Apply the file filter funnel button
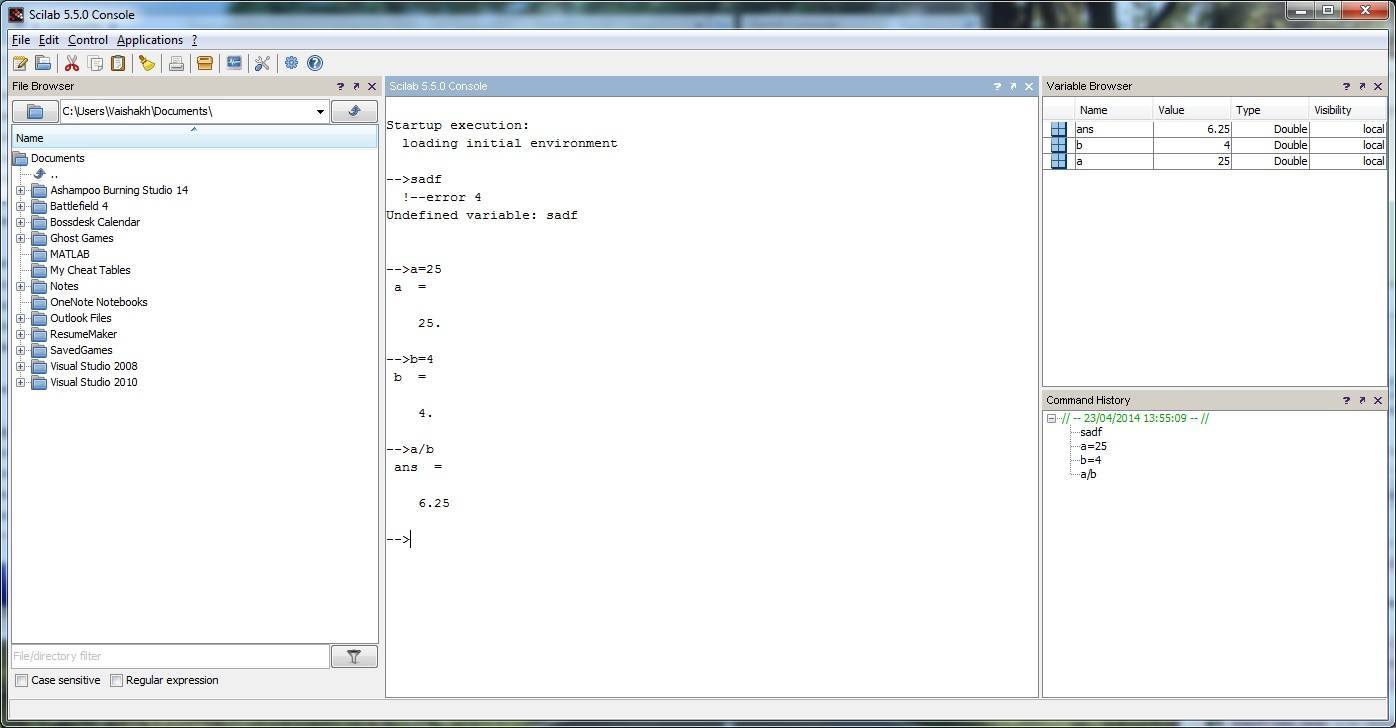The height and width of the screenshot is (728, 1396). click(x=354, y=656)
